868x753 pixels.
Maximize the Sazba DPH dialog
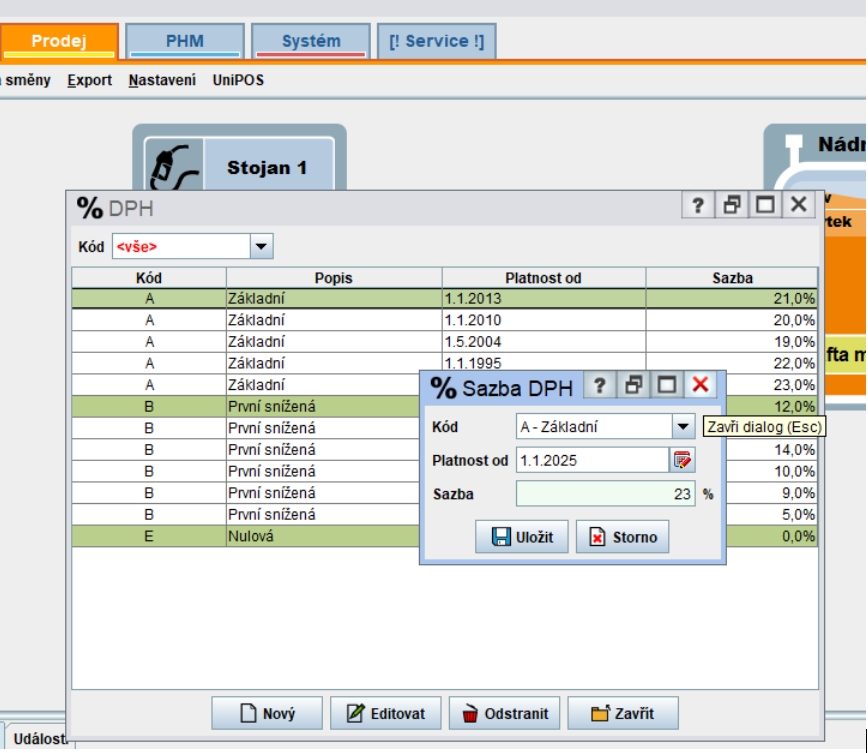pyautogui.click(x=667, y=385)
